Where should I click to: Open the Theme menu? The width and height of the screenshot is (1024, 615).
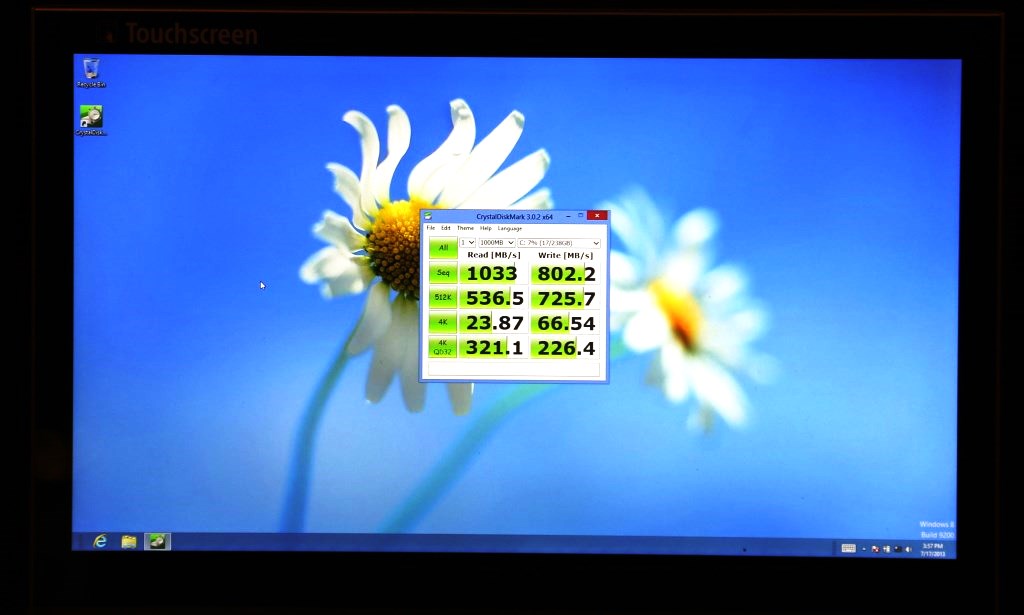tap(465, 228)
